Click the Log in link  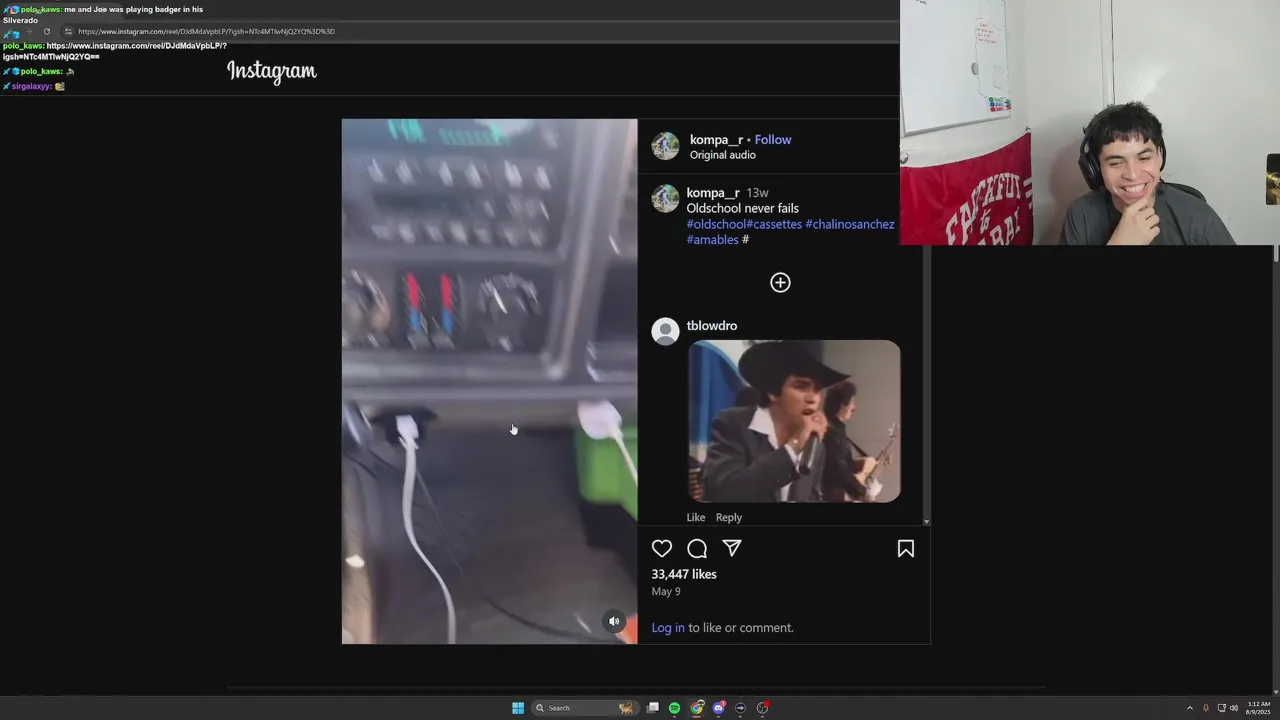click(668, 628)
